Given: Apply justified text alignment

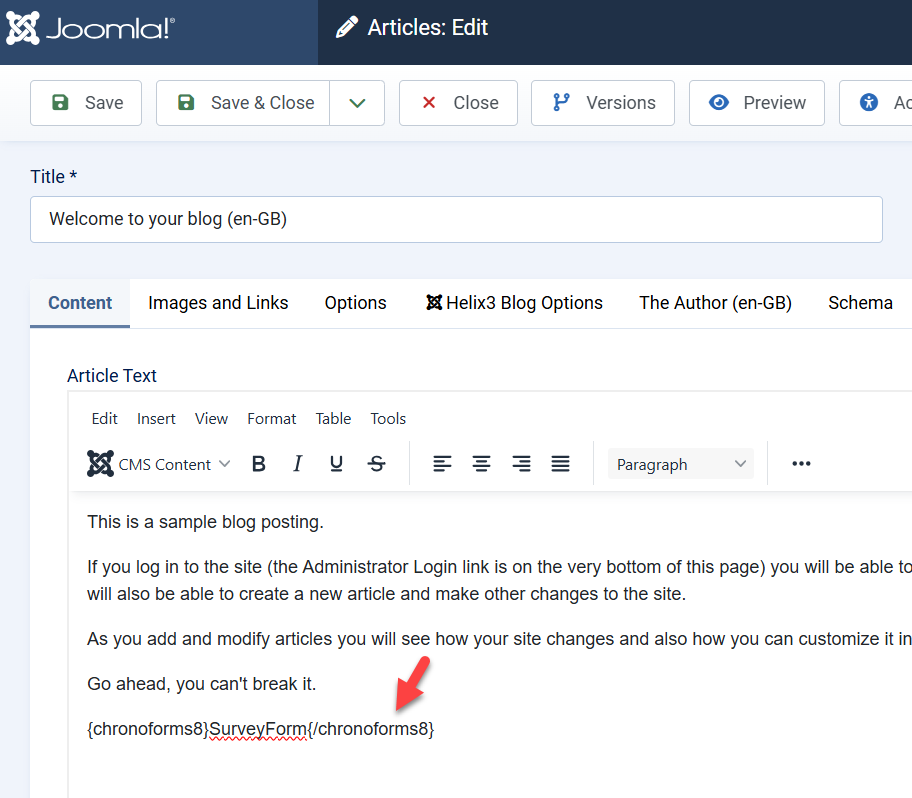Looking at the screenshot, I should [x=560, y=463].
